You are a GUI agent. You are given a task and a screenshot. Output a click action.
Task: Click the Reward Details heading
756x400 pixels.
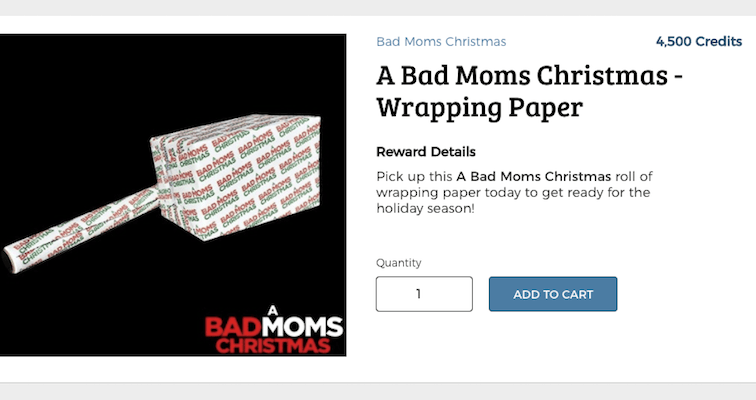[426, 152]
